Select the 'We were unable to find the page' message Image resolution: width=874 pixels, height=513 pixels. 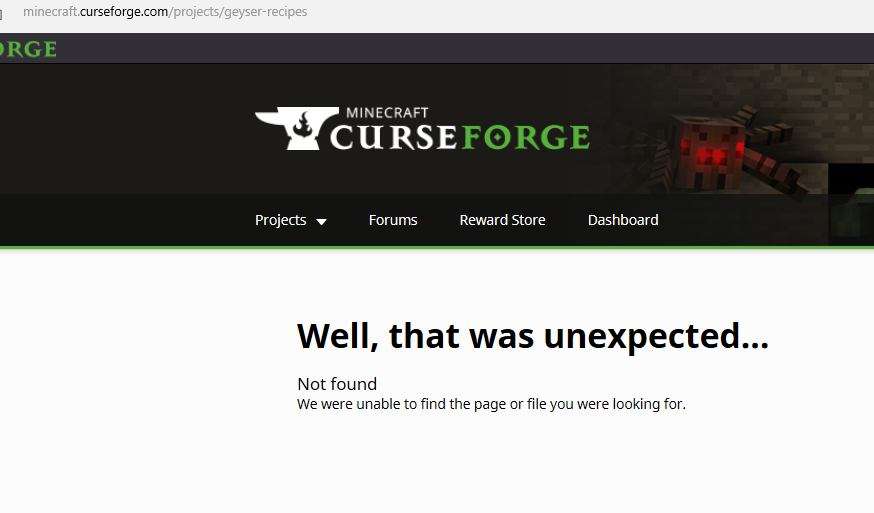coord(491,404)
